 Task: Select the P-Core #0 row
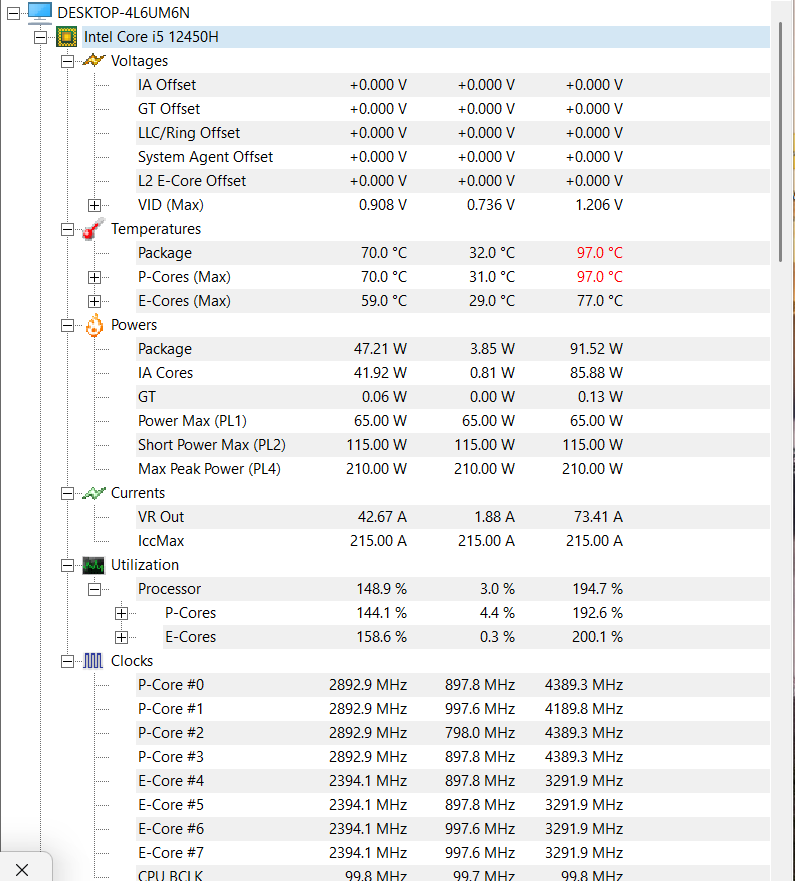click(452, 685)
